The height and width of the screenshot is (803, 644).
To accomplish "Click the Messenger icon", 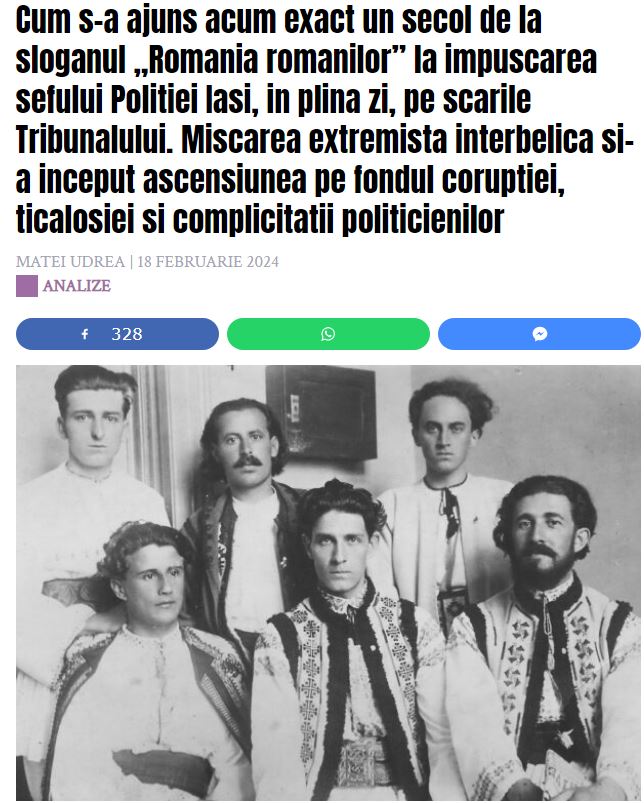I will (x=540, y=334).
